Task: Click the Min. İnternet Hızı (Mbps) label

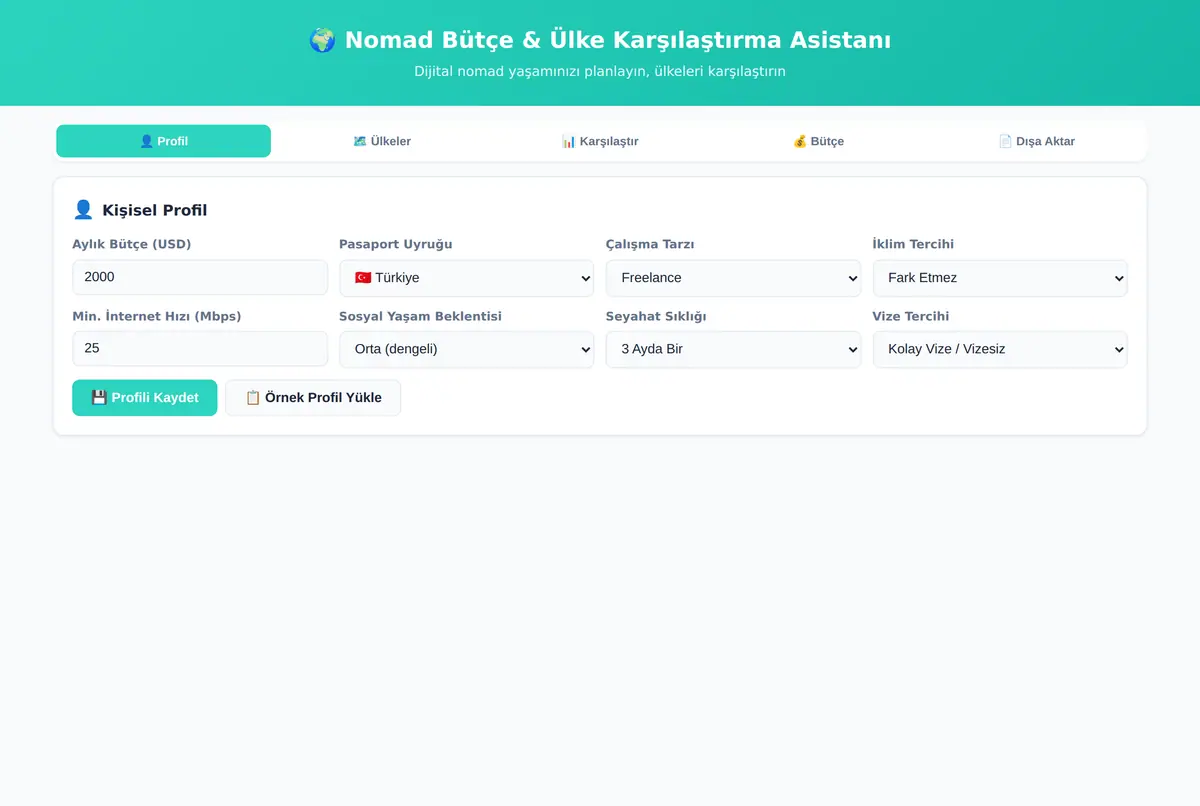Action: [x=157, y=316]
